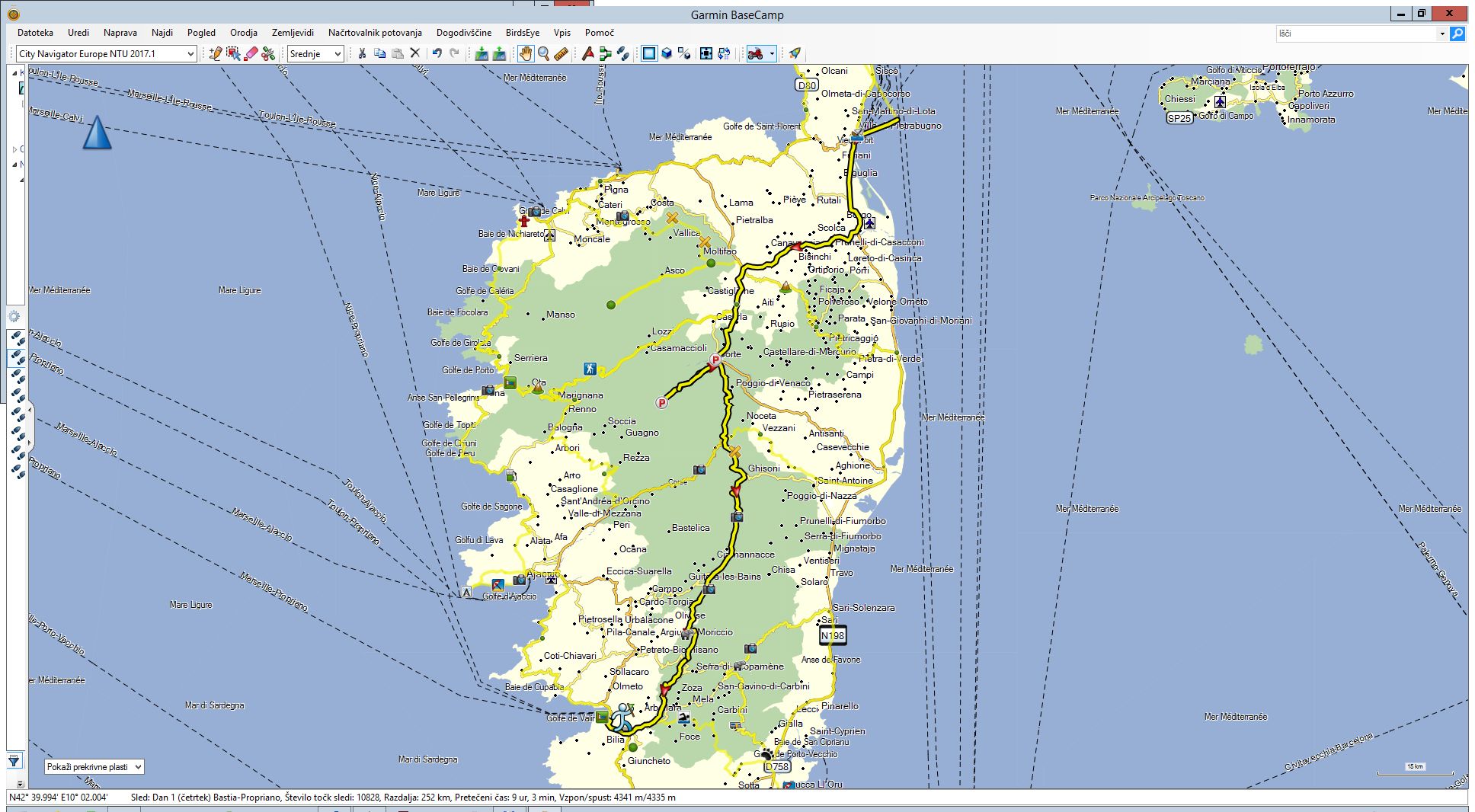Copy the selected item
Viewport: 1475px width, 812px height.
(x=379, y=53)
